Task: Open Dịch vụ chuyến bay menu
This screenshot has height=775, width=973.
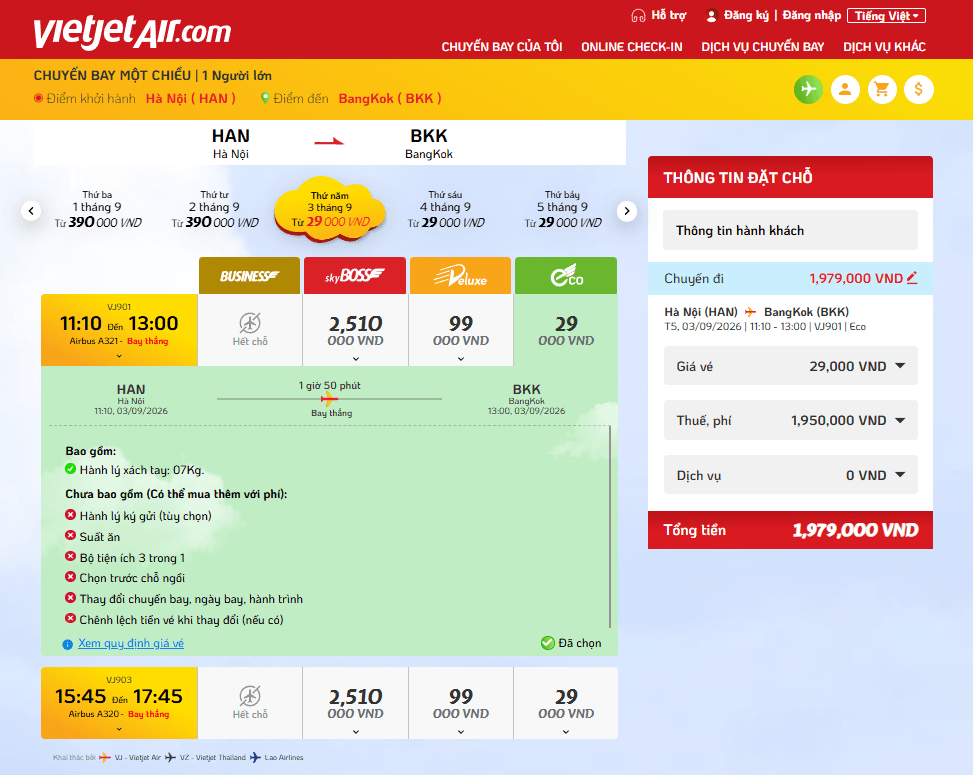Action: pyautogui.click(x=763, y=47)
